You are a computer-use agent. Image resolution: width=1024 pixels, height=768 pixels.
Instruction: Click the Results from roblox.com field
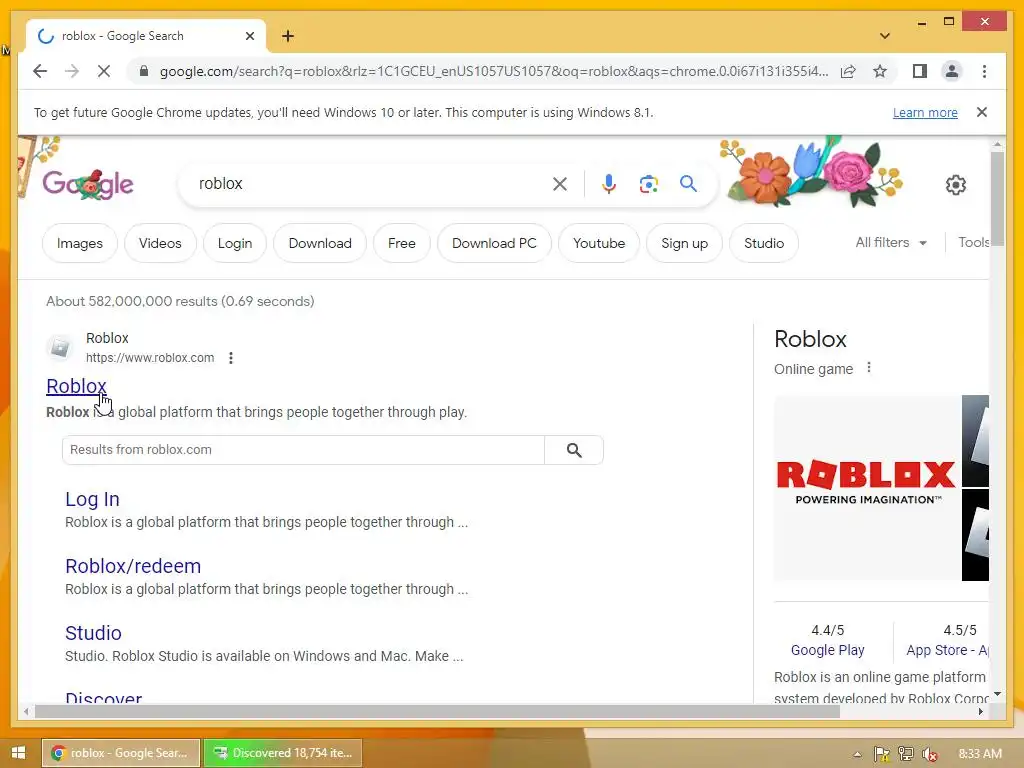(x=303, y=450)
